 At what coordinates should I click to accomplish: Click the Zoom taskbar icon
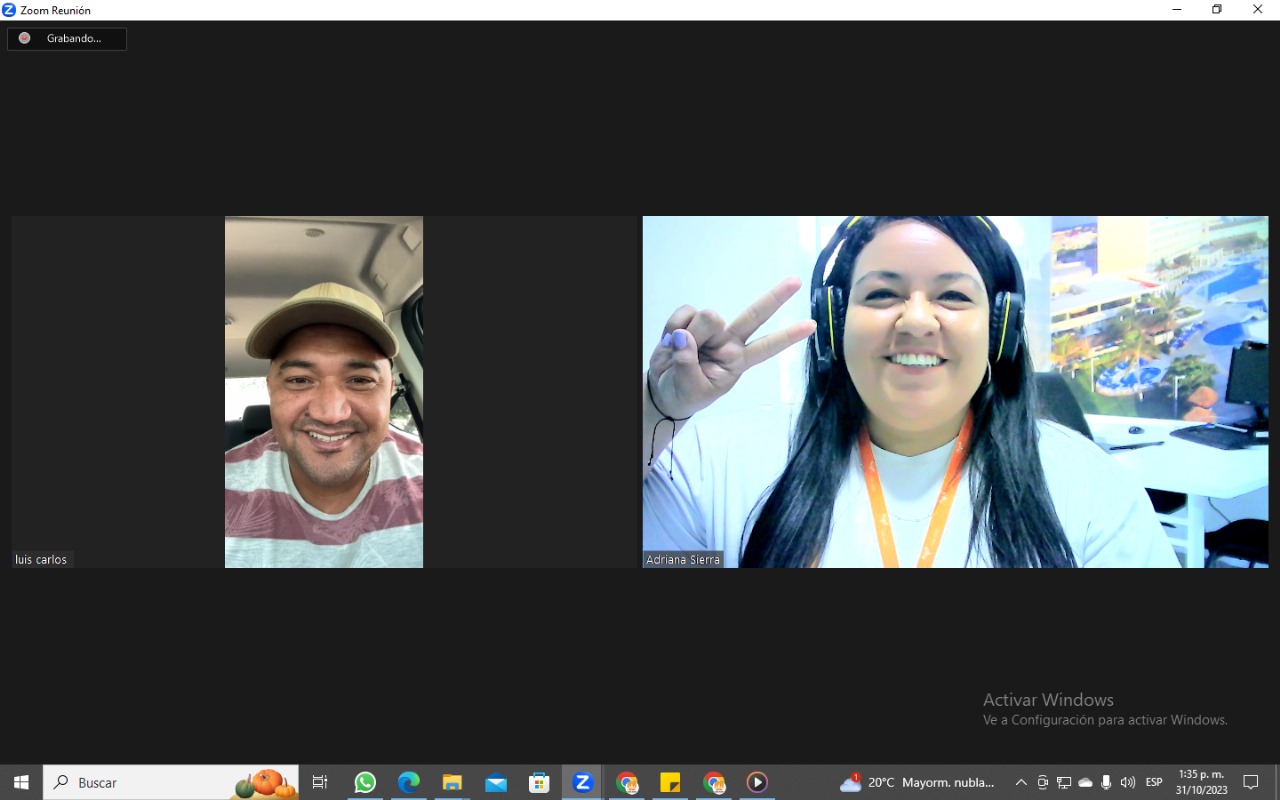[583, 782]
